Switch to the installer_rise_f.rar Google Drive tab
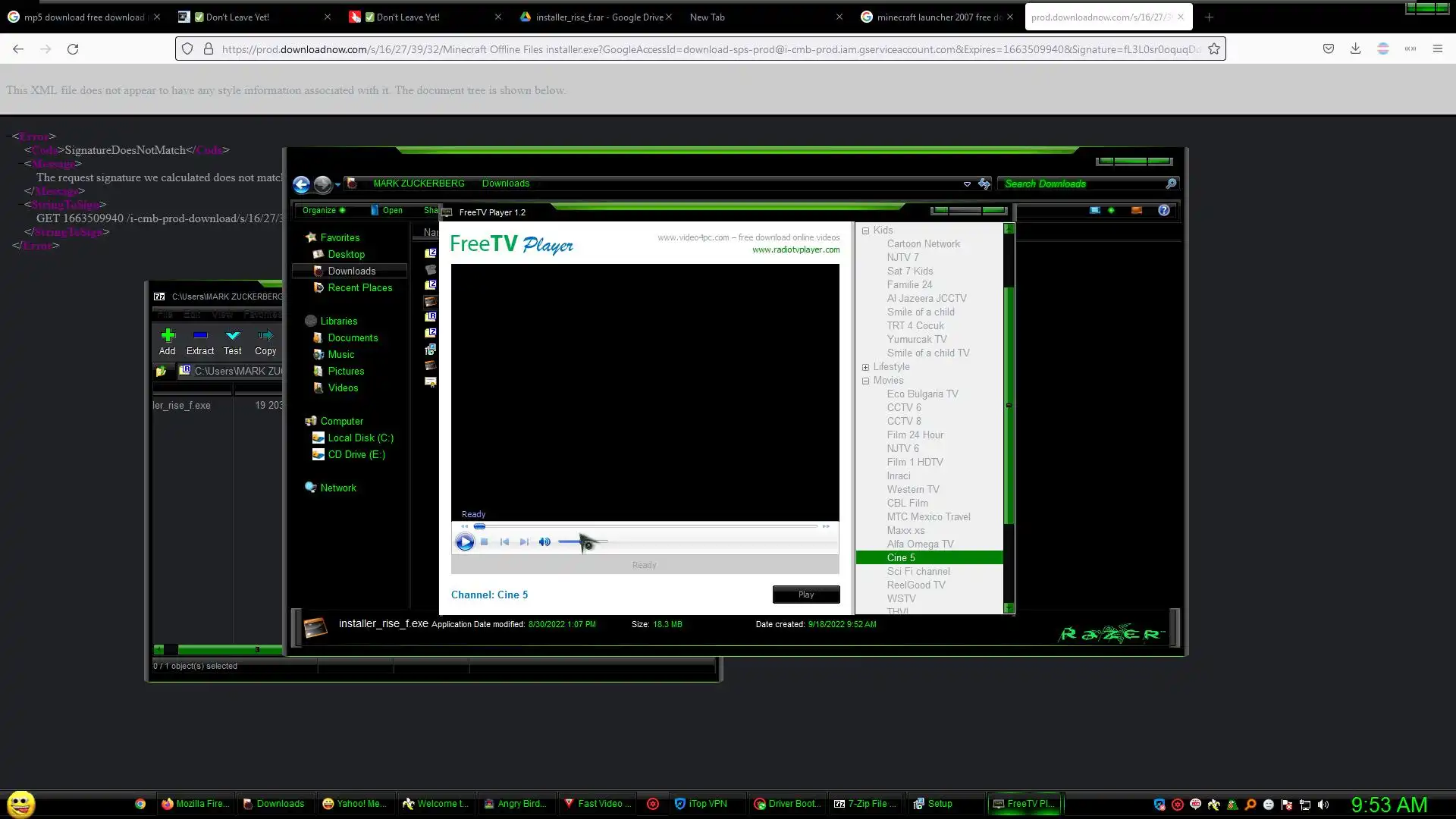Image resolution: width=1456 pixels, height=819 pixels. [591, 17]
